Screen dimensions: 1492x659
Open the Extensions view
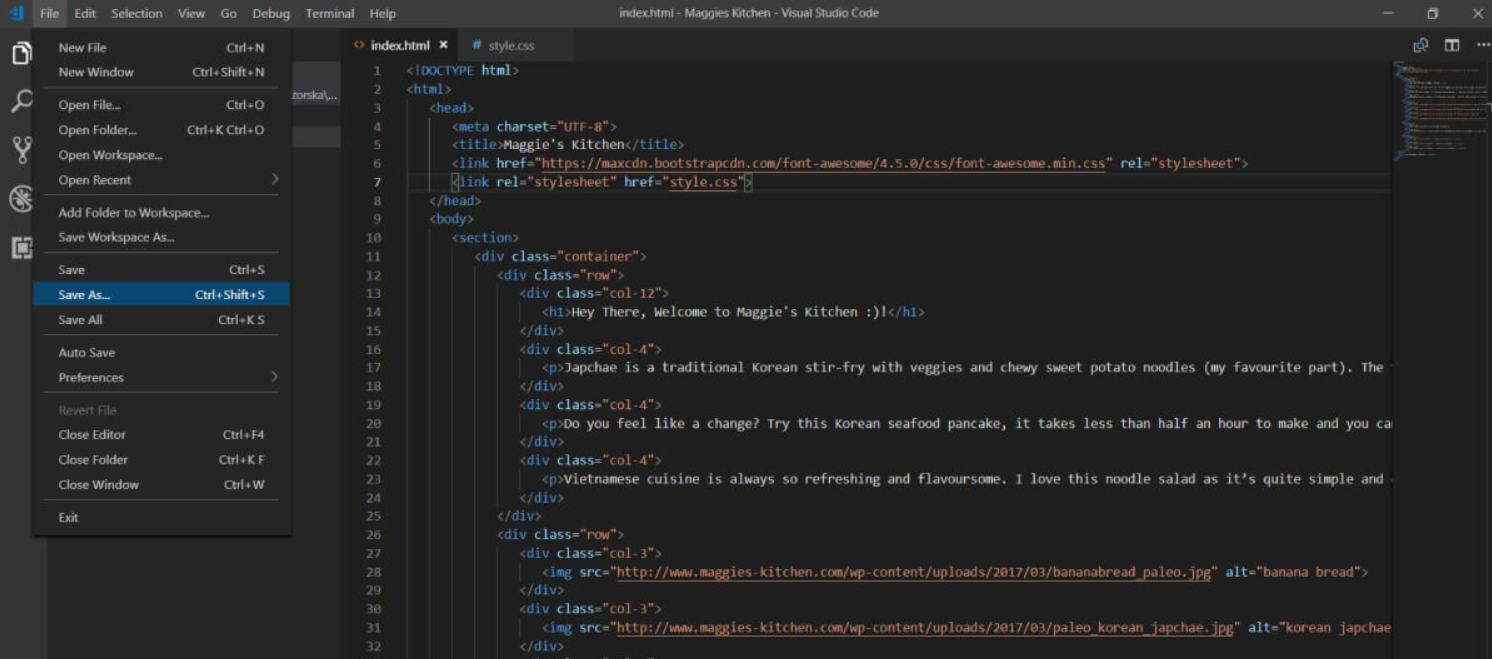coord(22,247)
